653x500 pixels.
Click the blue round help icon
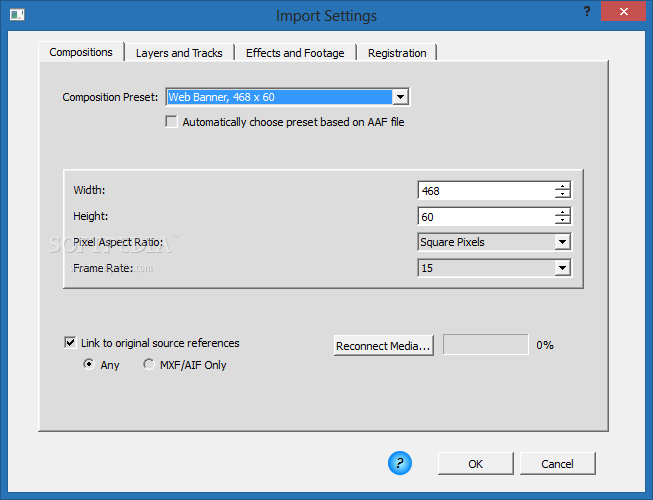pyautogui.click(x=400, y=463)
